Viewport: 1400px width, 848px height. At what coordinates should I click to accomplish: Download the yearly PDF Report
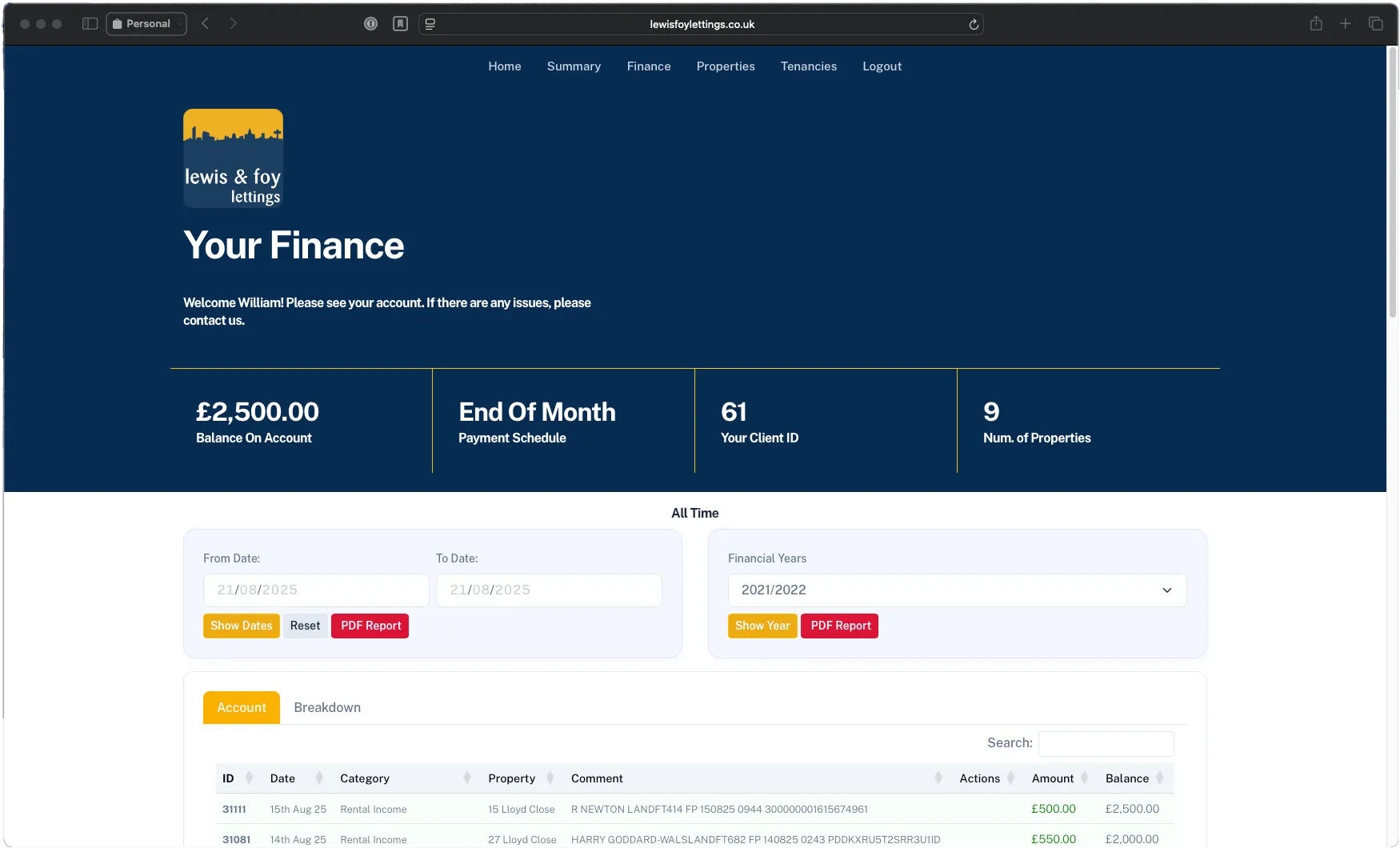click(839, 626)
